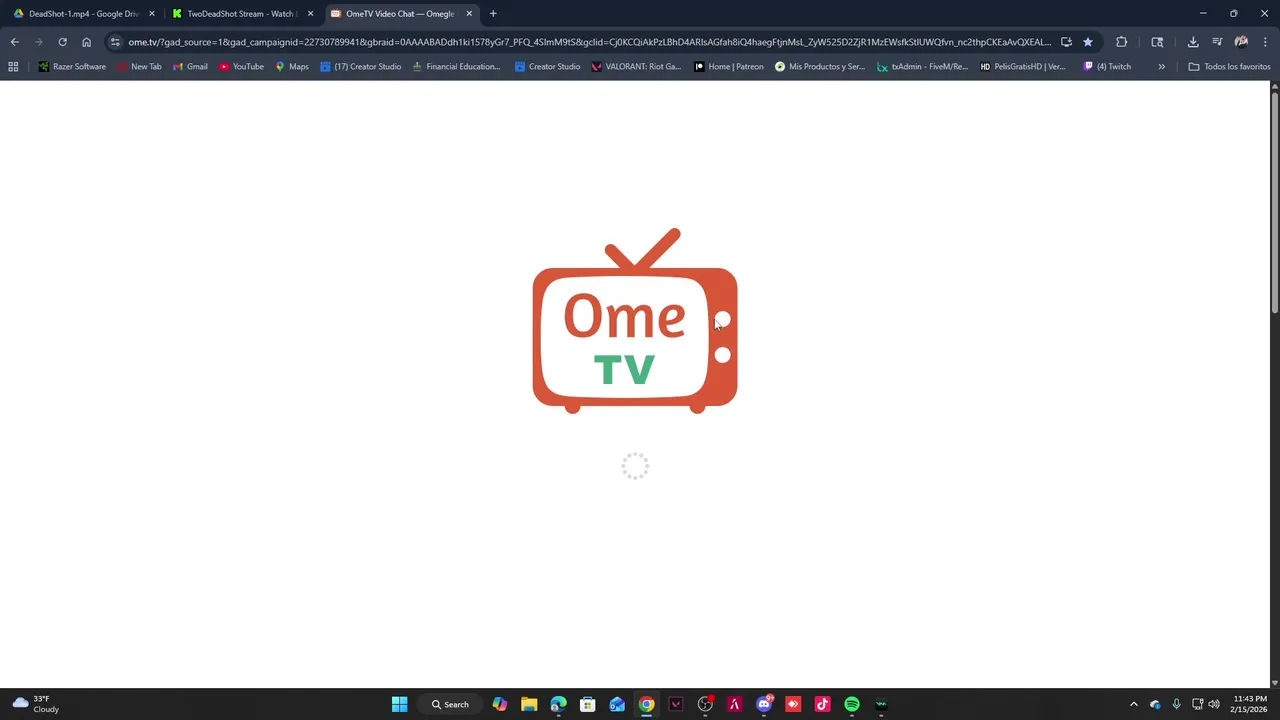Open the weather widget showing 33°F Cloudy
This screenshot has height=720, width=1280.
click(36, 705)
